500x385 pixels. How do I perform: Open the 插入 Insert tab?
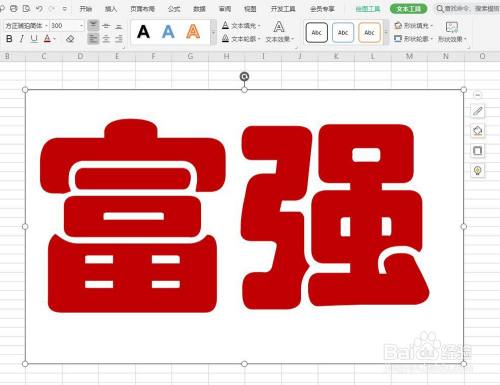point(111,9)
